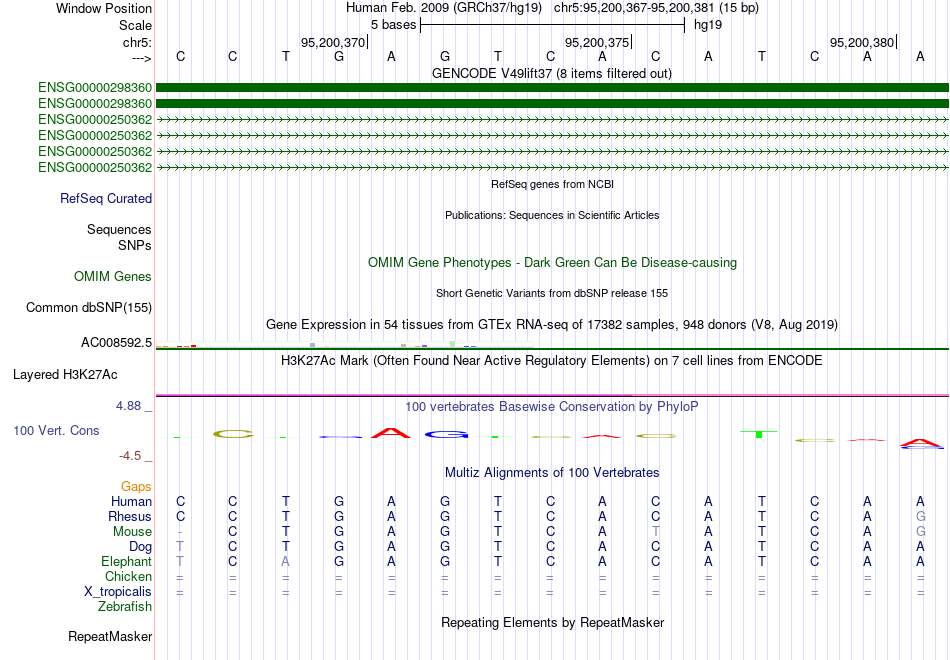Screen dimensions: 950x660
Task: Click the ---> sequence direction label
Action: 142,58
